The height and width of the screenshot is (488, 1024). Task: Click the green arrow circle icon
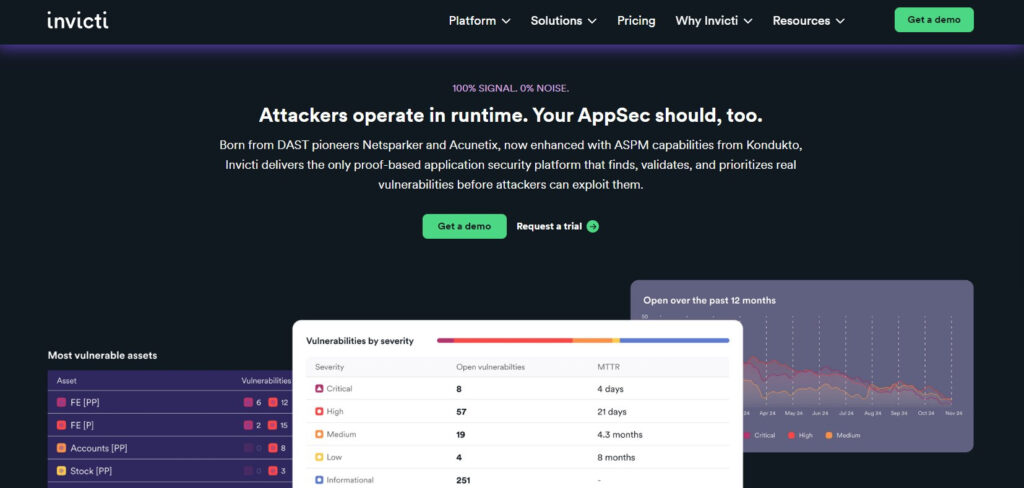592,227
